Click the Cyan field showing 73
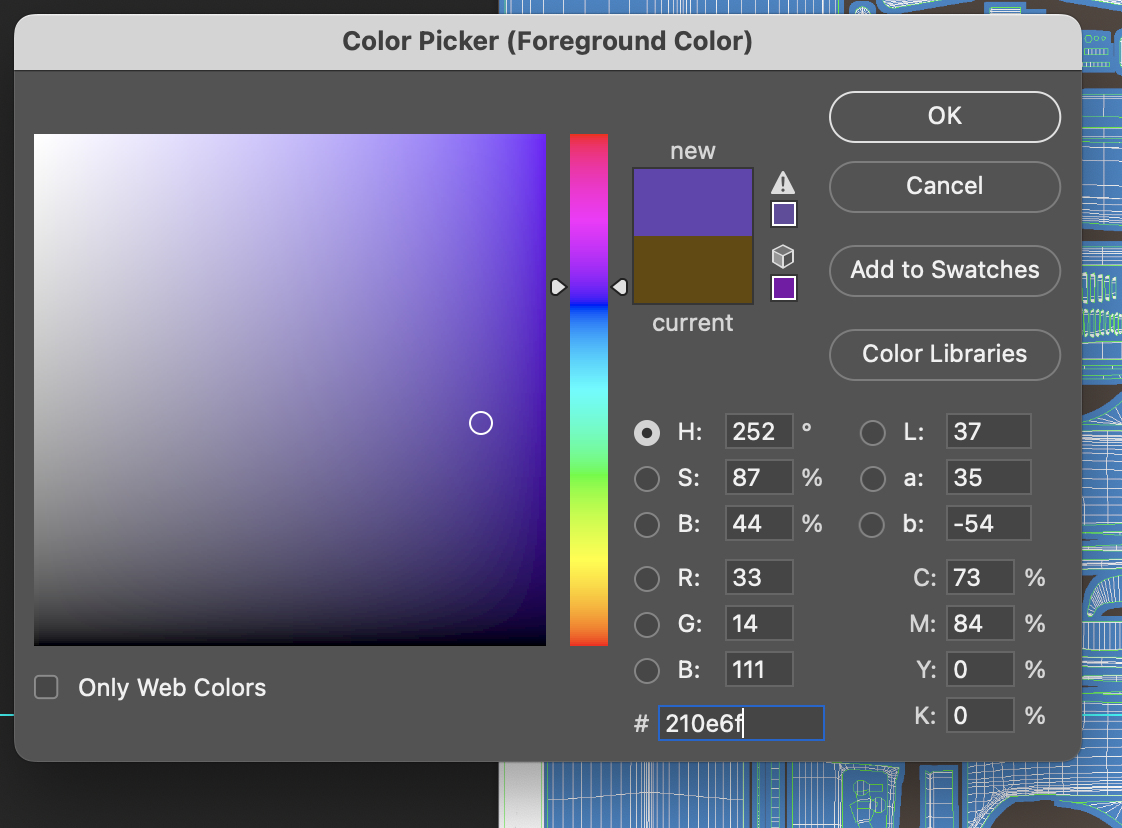 coord(980,577)
